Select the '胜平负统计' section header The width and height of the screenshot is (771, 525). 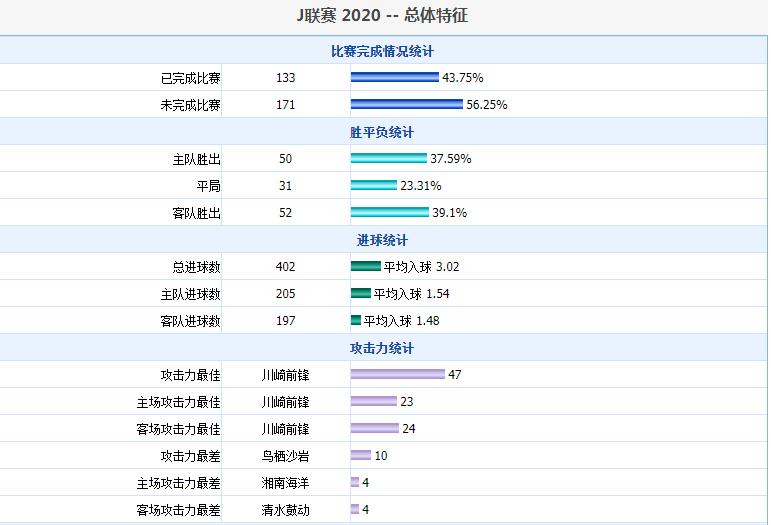click(382, 132)
